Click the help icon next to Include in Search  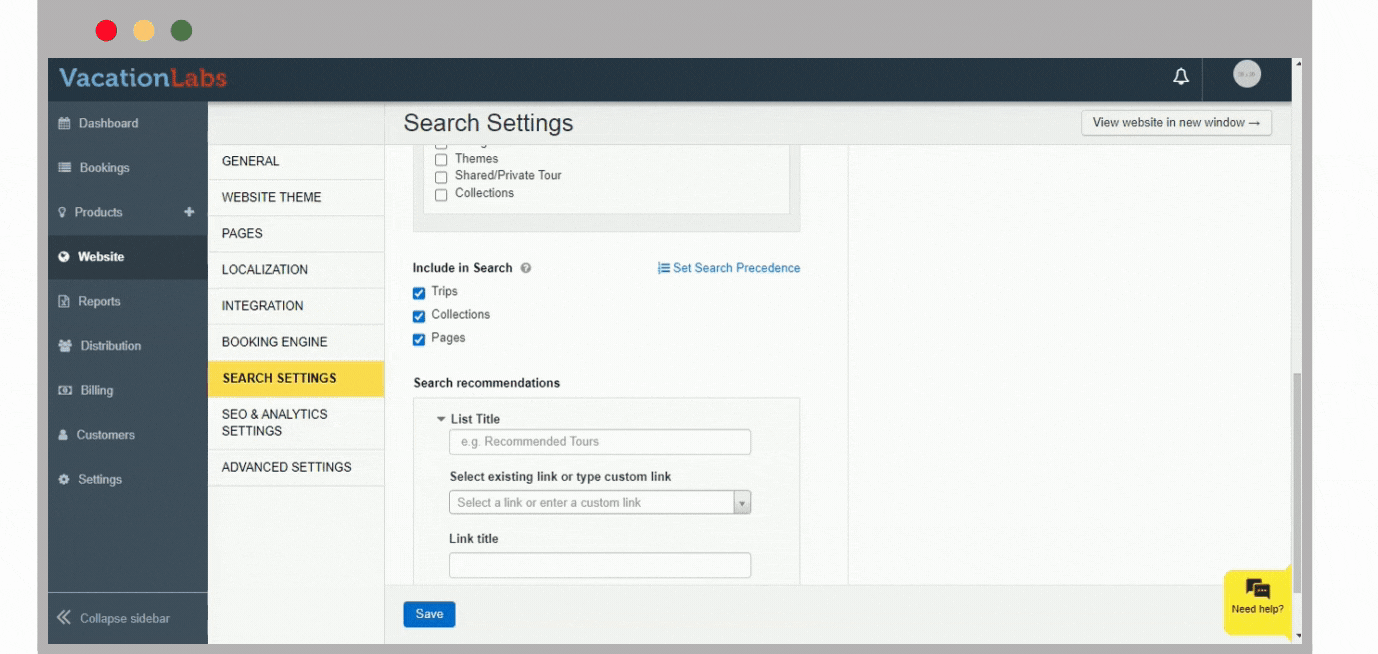point(526,268)
